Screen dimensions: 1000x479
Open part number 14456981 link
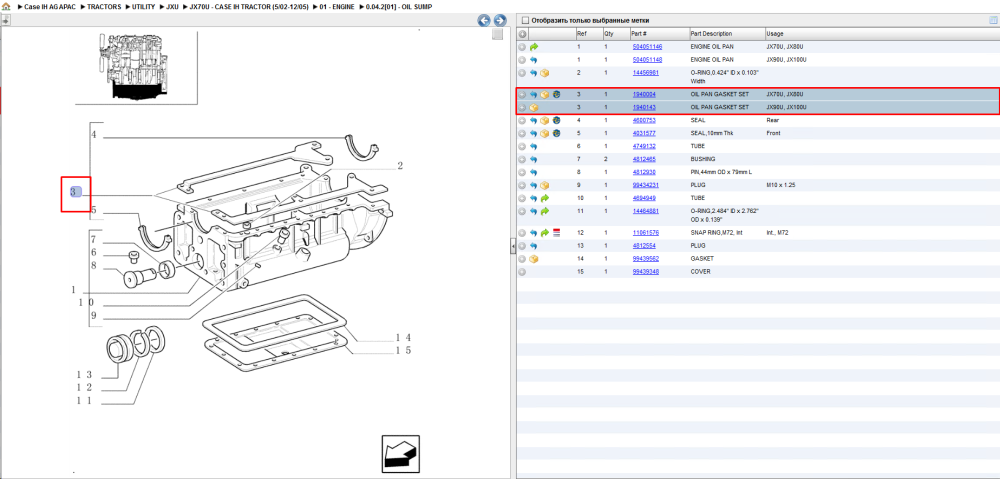(x=645, y=73)
